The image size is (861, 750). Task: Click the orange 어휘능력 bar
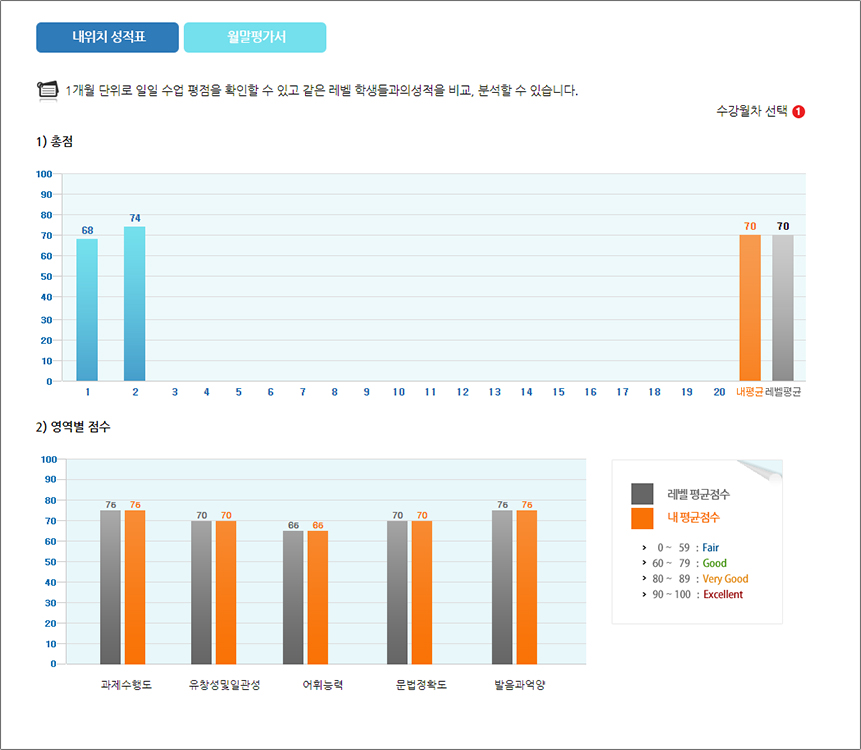pos(318,597)
